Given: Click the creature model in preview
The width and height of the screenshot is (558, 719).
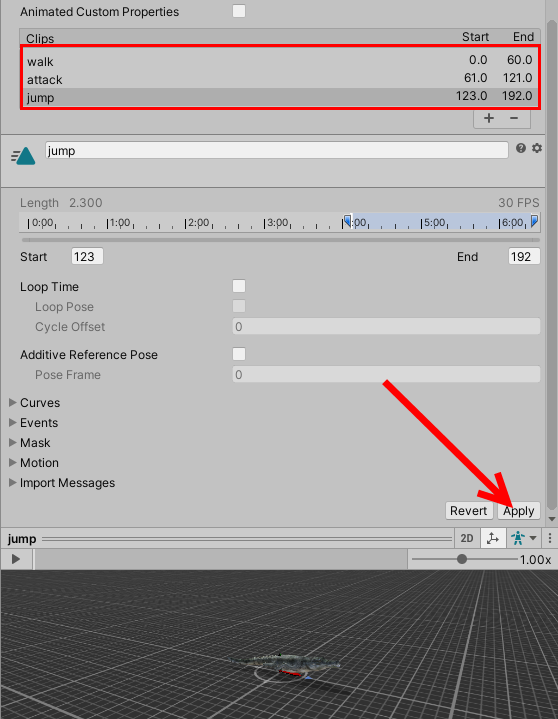Looking at the screenshot, I should [285, 663].
